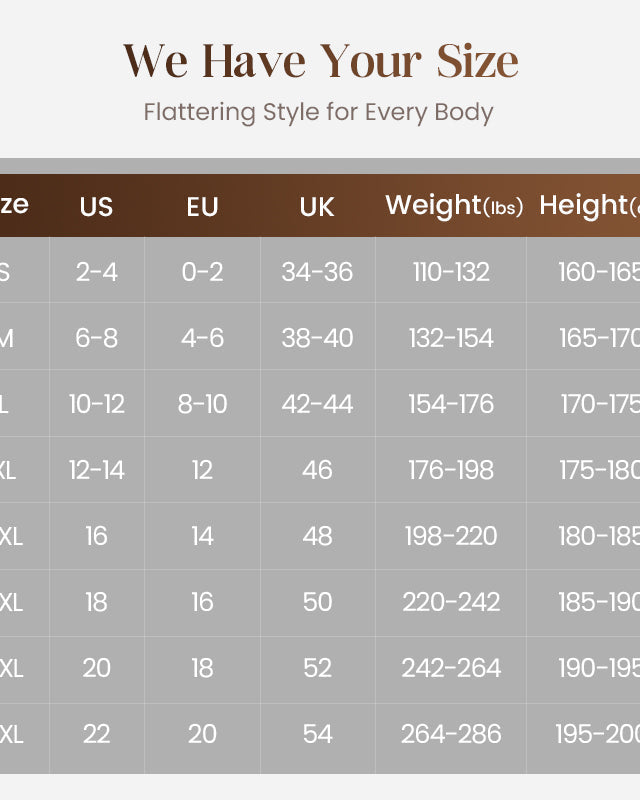
Task: Click the Weight(lbs) column header
Action: tap(454, 206)
